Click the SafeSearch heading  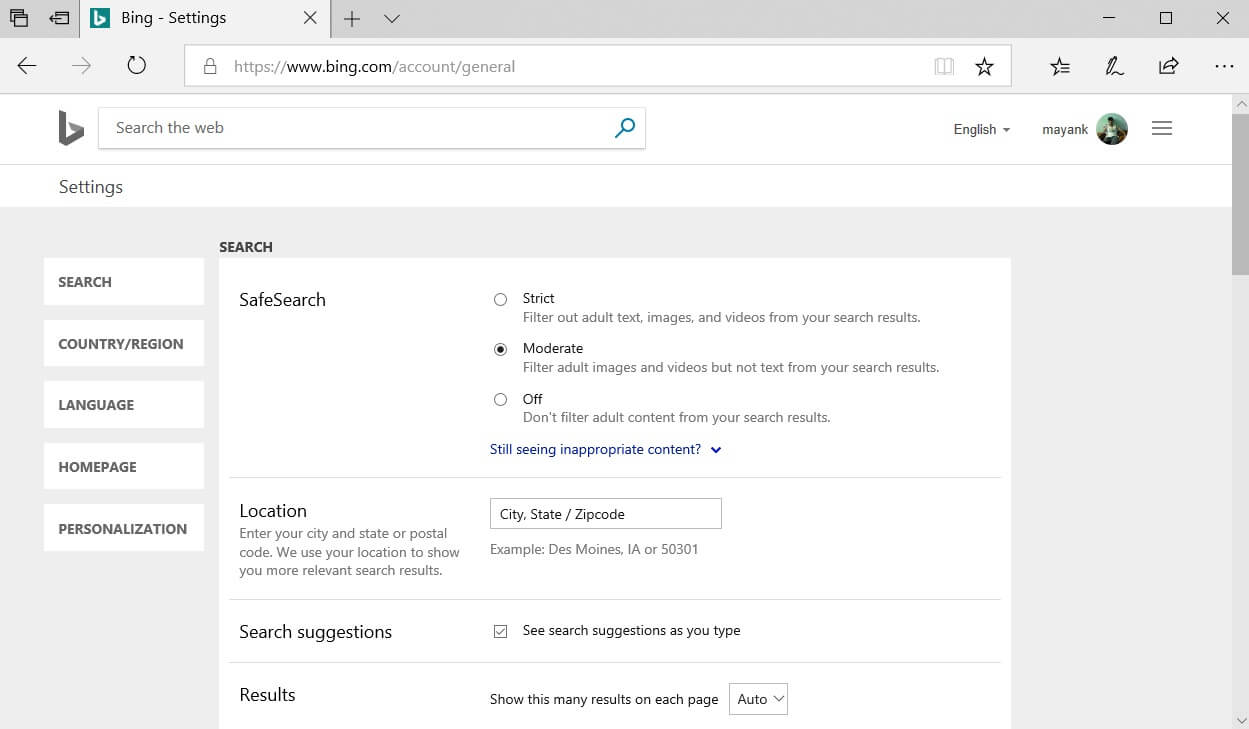pos(282,300)
